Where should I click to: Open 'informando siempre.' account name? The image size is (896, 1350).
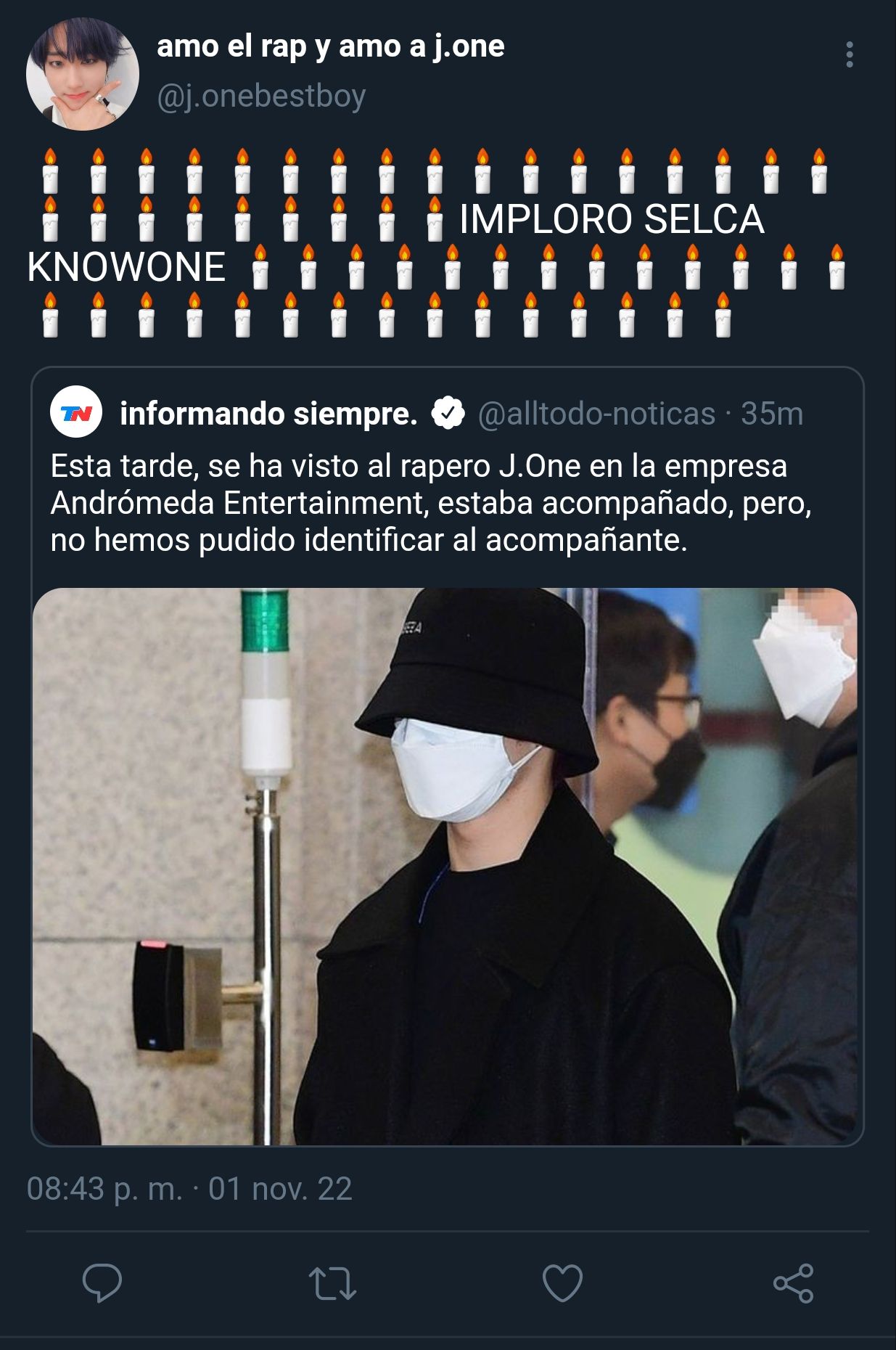point(268,414)
